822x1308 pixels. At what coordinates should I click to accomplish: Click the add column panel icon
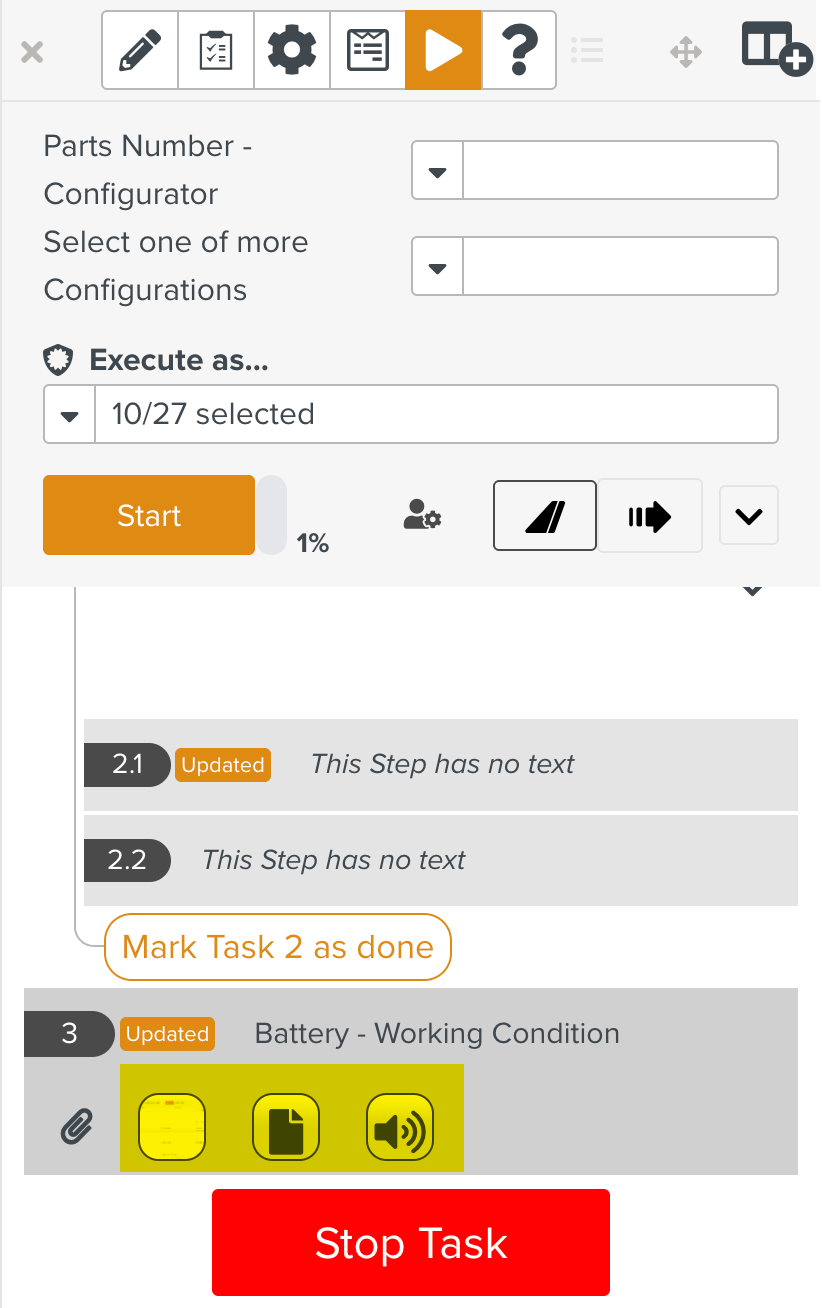775,48
